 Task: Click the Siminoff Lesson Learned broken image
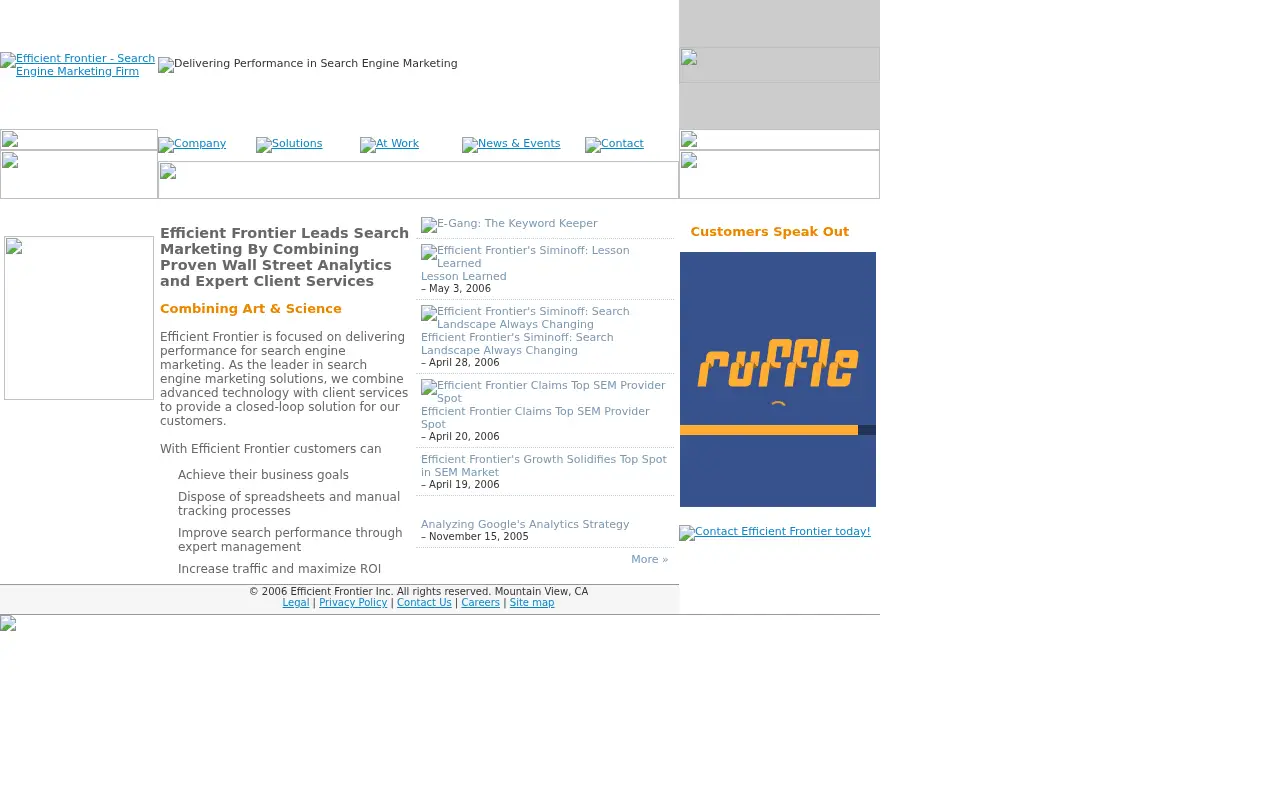525,257
